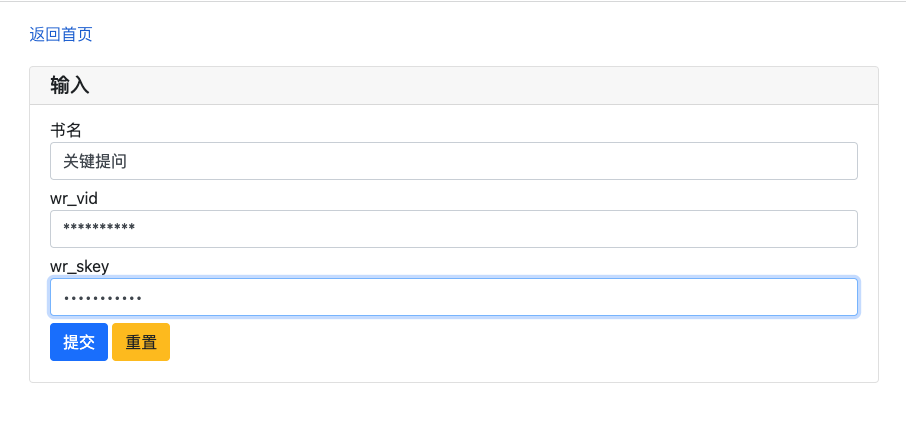
Task: Click the wr_vid field label
Action: 74,198
